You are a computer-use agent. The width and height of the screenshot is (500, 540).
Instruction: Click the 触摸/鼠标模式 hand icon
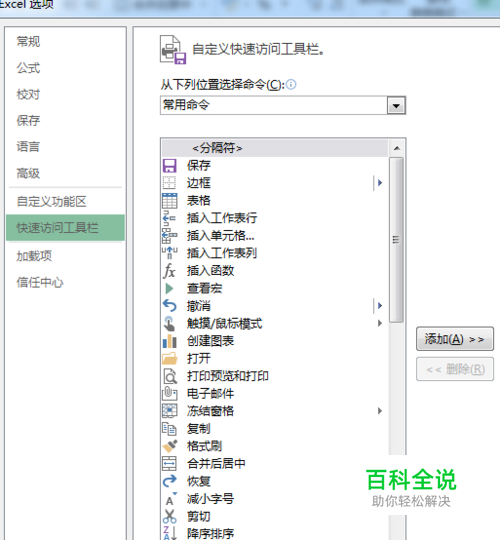[169, 323]
